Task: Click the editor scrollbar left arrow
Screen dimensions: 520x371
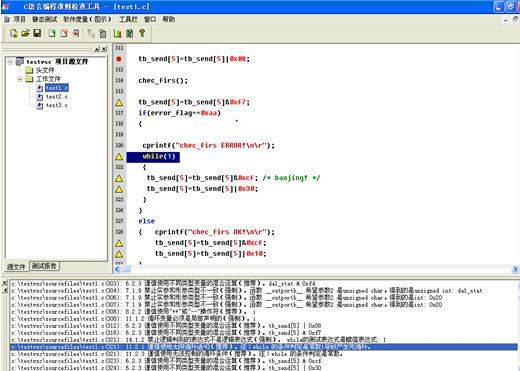Action: (x=117, y=269)
